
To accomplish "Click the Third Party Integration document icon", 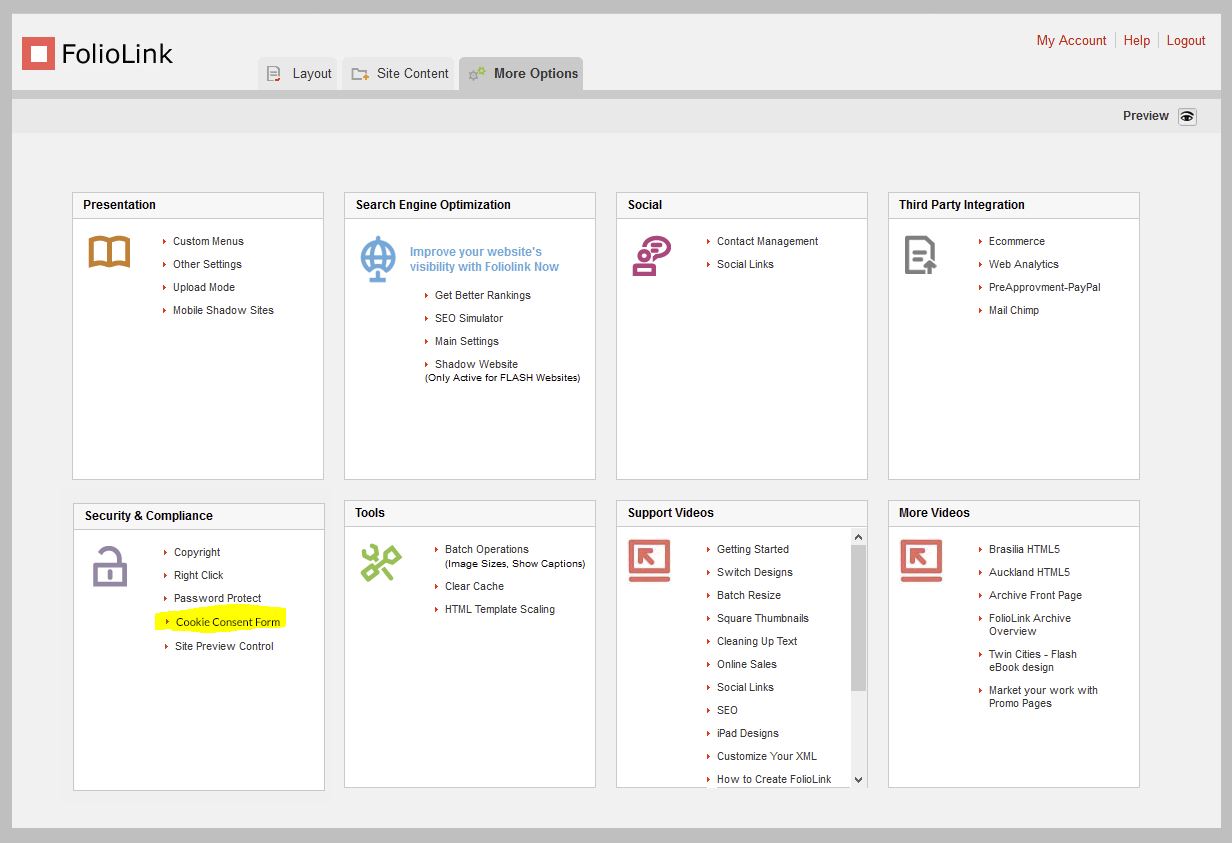I will click(920, 255).
